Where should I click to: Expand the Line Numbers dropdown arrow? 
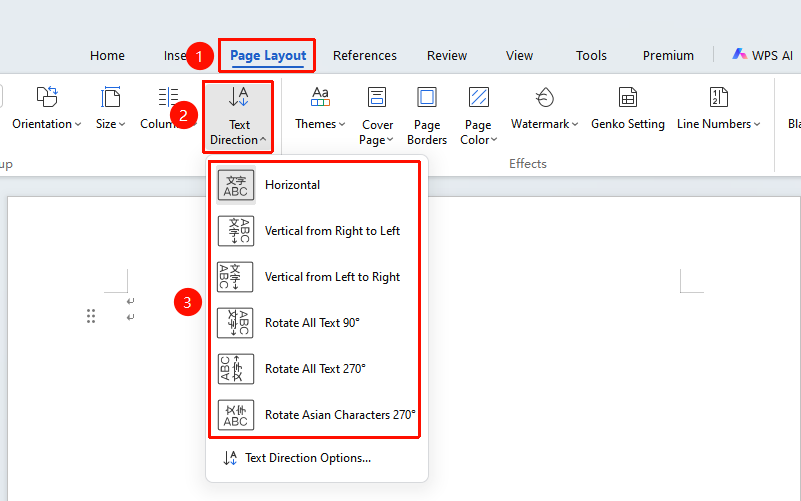click(x=757, y=124)
